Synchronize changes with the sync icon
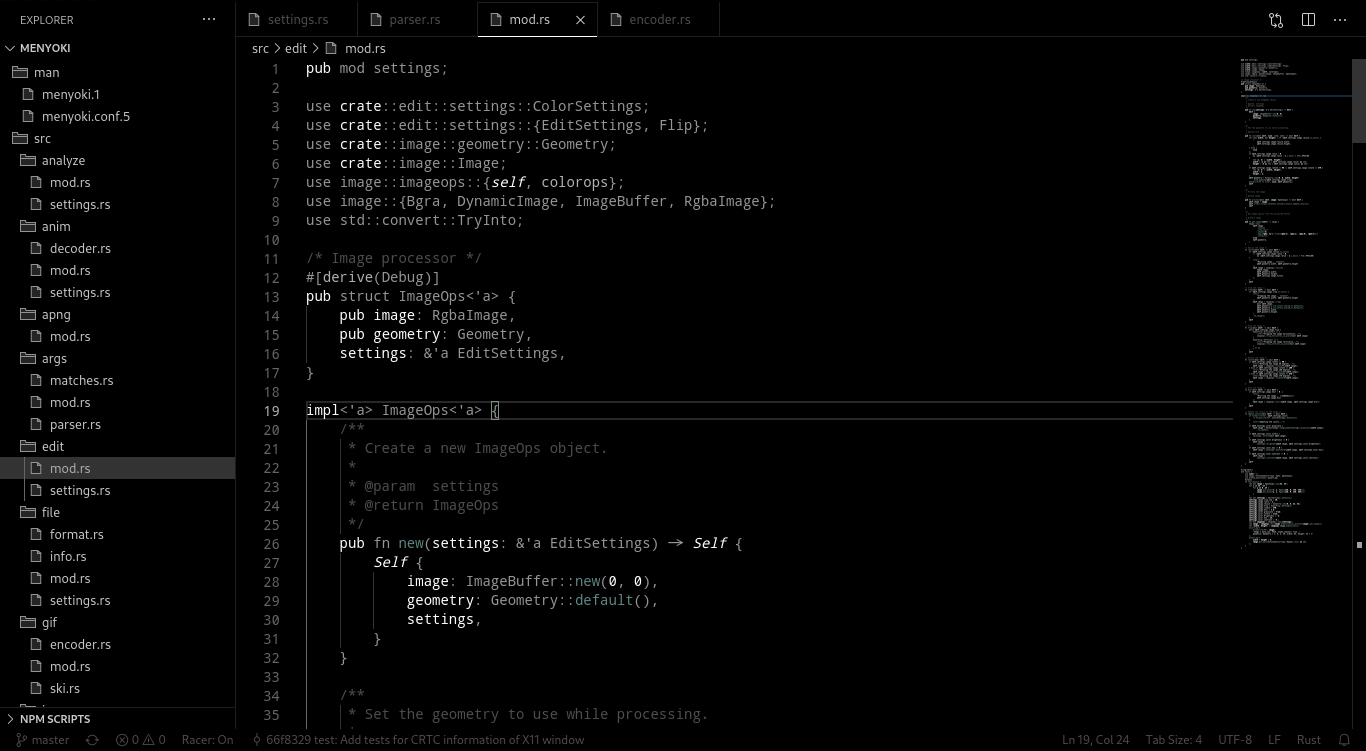Viewport: 1366px width, 751px height. 92,740
